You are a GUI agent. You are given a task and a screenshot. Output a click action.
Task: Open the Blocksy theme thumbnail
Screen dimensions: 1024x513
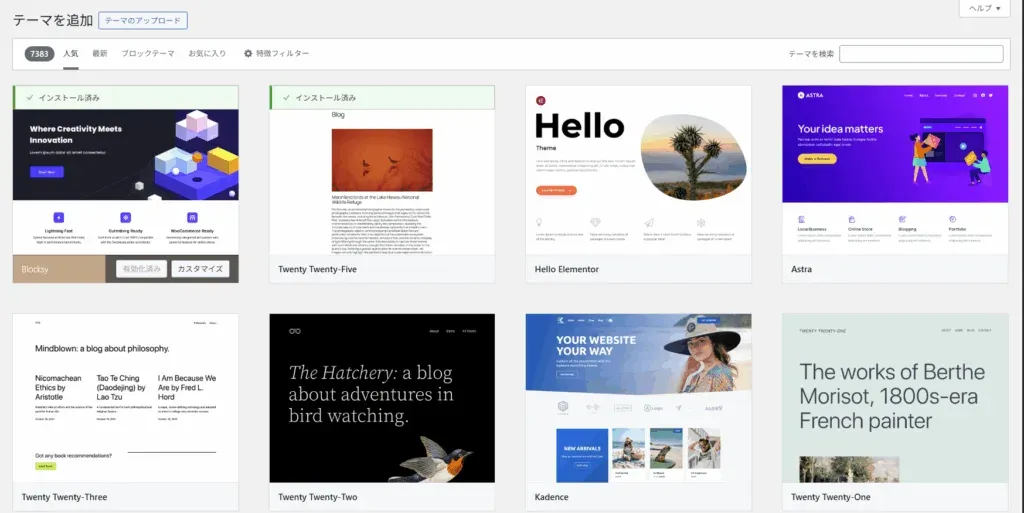coord(125,181)
